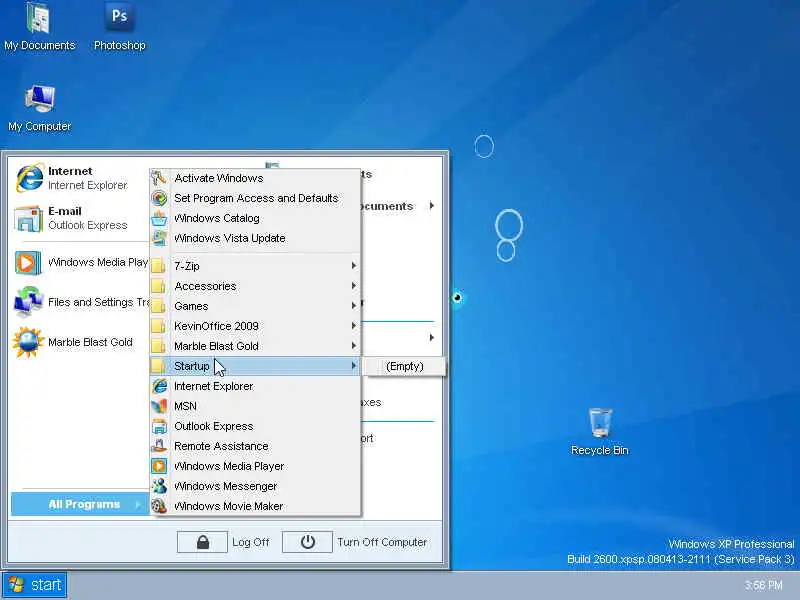
Task: Click the 7-Zip folder icon
Action: click(159, 266)
